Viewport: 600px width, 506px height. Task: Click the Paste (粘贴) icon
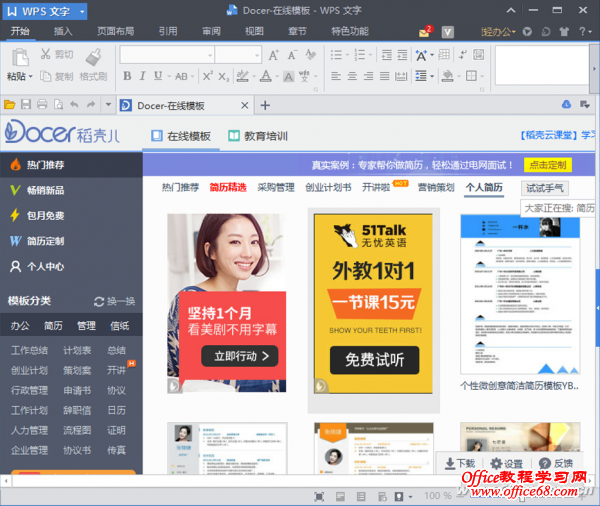tap(17, 56)
